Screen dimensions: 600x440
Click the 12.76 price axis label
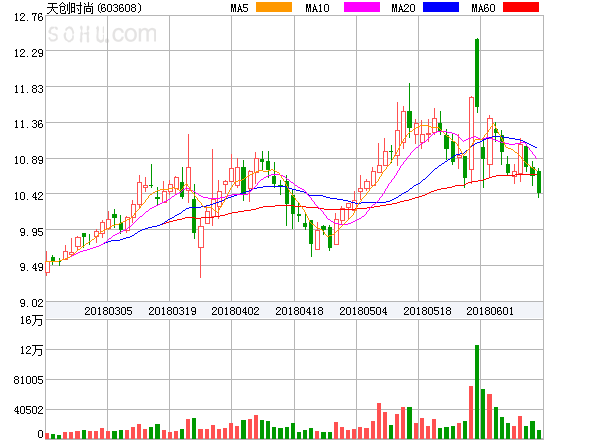(x=29, y=17)
